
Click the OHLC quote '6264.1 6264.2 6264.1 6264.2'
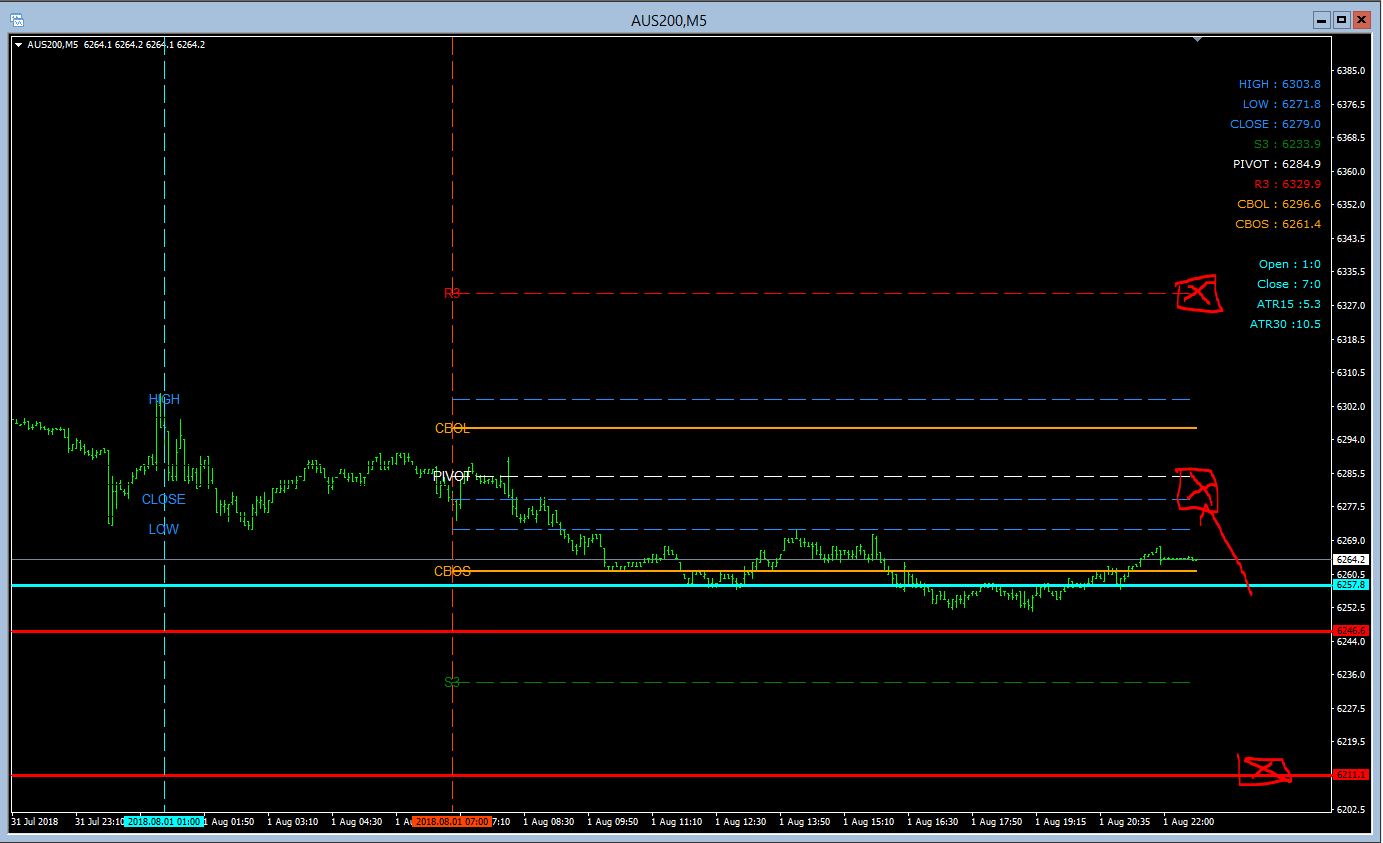tap(145, 45)
